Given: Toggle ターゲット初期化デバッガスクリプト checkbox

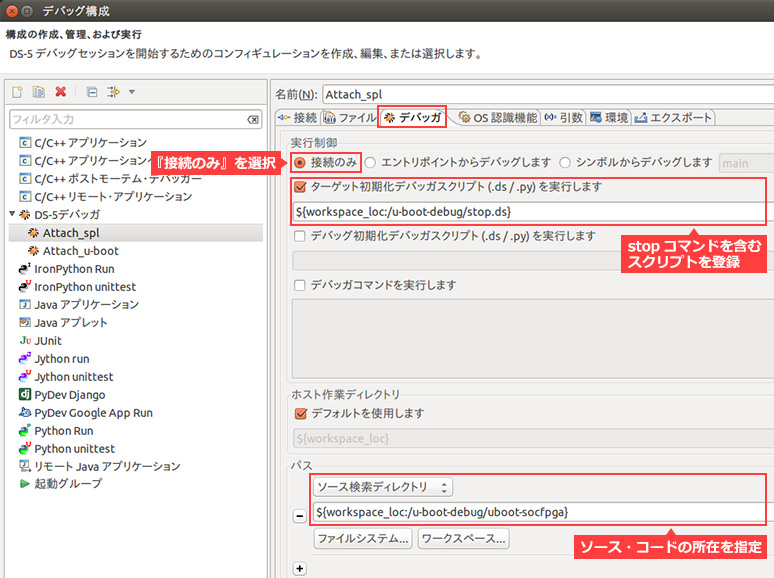Looking at the screenshot, I should pyautogui.click(x=300, y=187).
